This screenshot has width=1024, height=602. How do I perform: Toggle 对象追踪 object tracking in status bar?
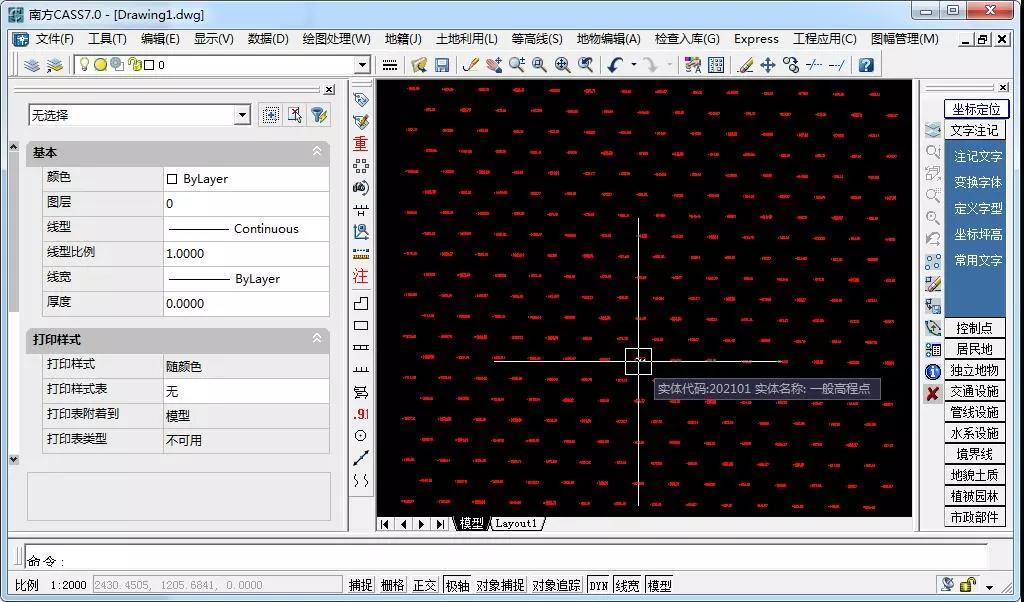tap(556, 585)
